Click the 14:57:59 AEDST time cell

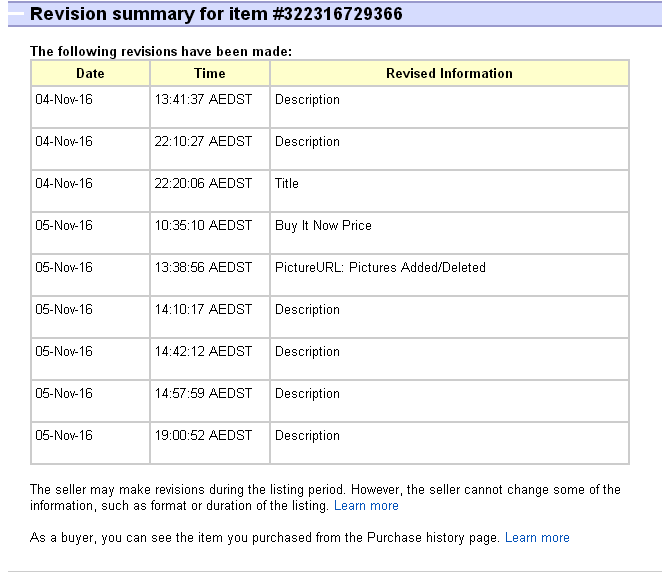[x=203, y=394]
